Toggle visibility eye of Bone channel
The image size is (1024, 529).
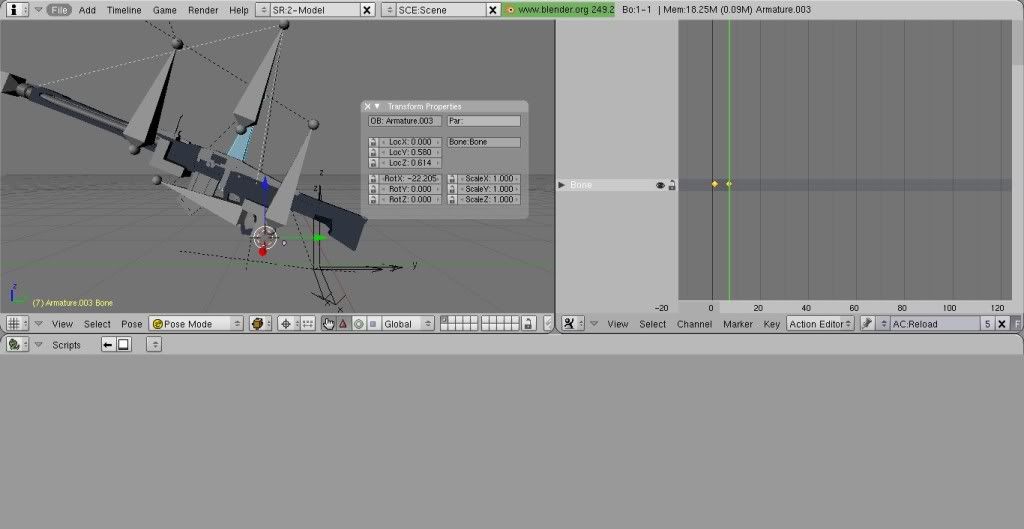click(x=660, y=185)
